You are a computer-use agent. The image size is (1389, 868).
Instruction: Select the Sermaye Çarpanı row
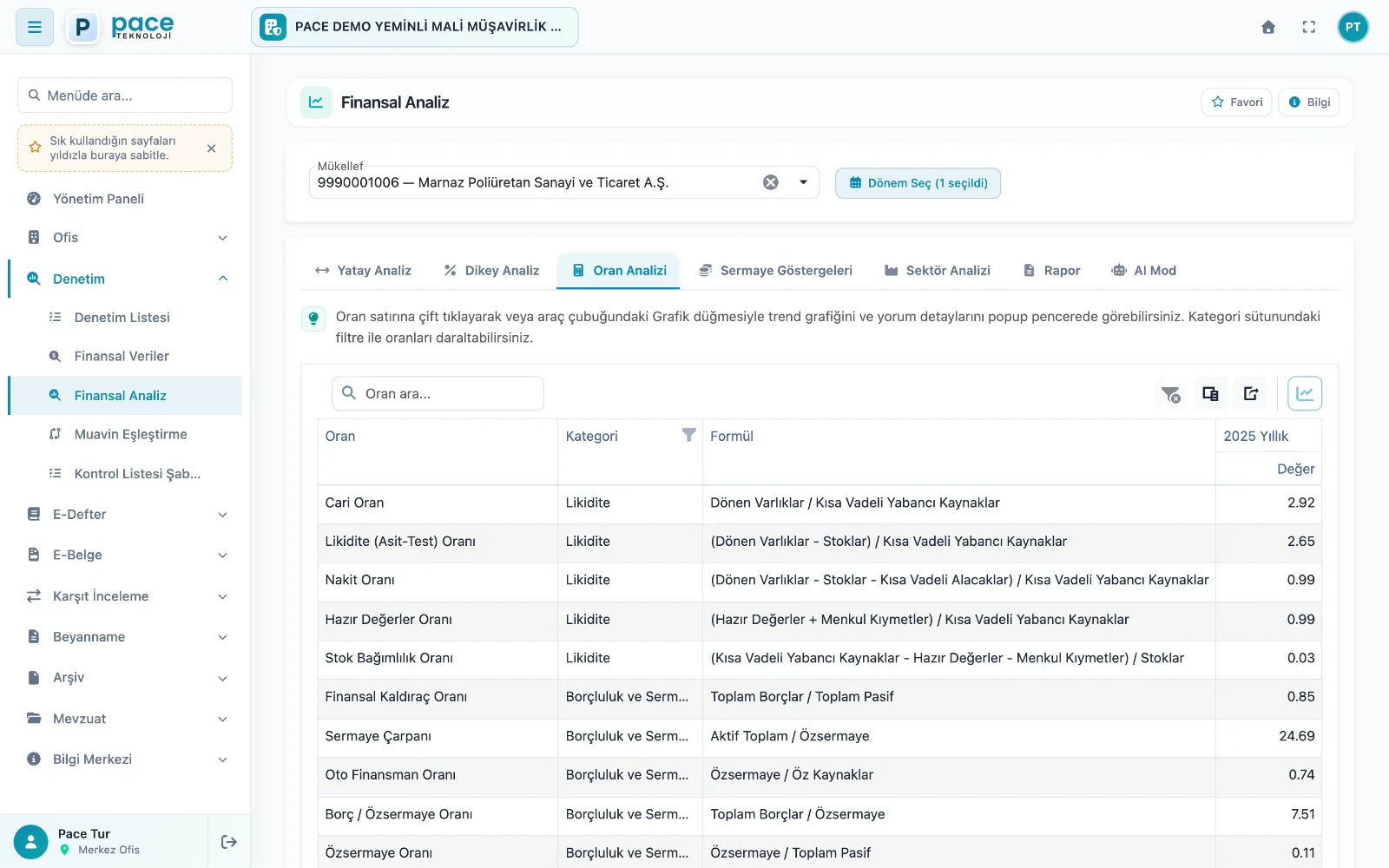point(820,737)
